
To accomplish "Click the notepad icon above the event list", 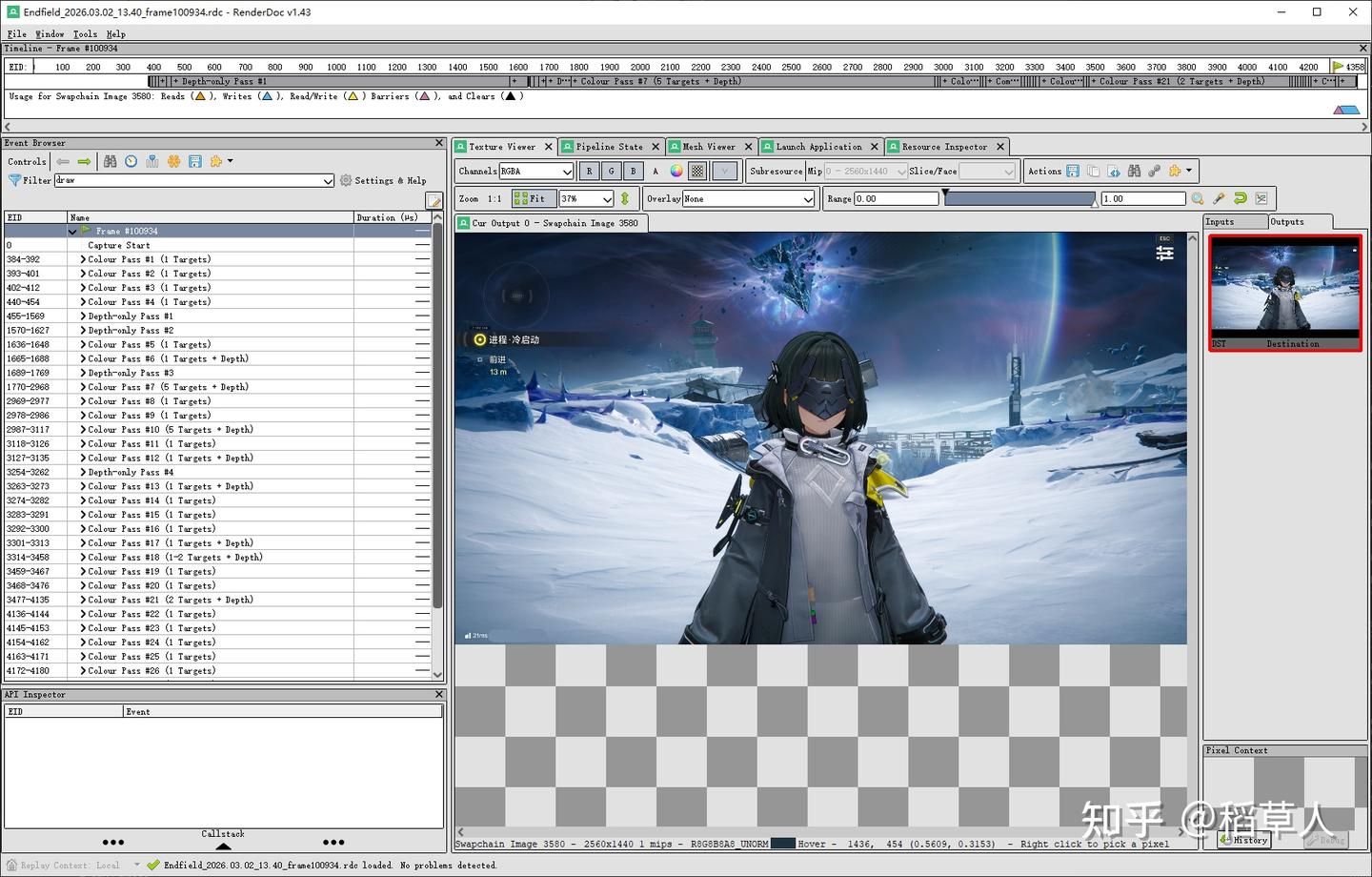I will [x=434, y=200].
